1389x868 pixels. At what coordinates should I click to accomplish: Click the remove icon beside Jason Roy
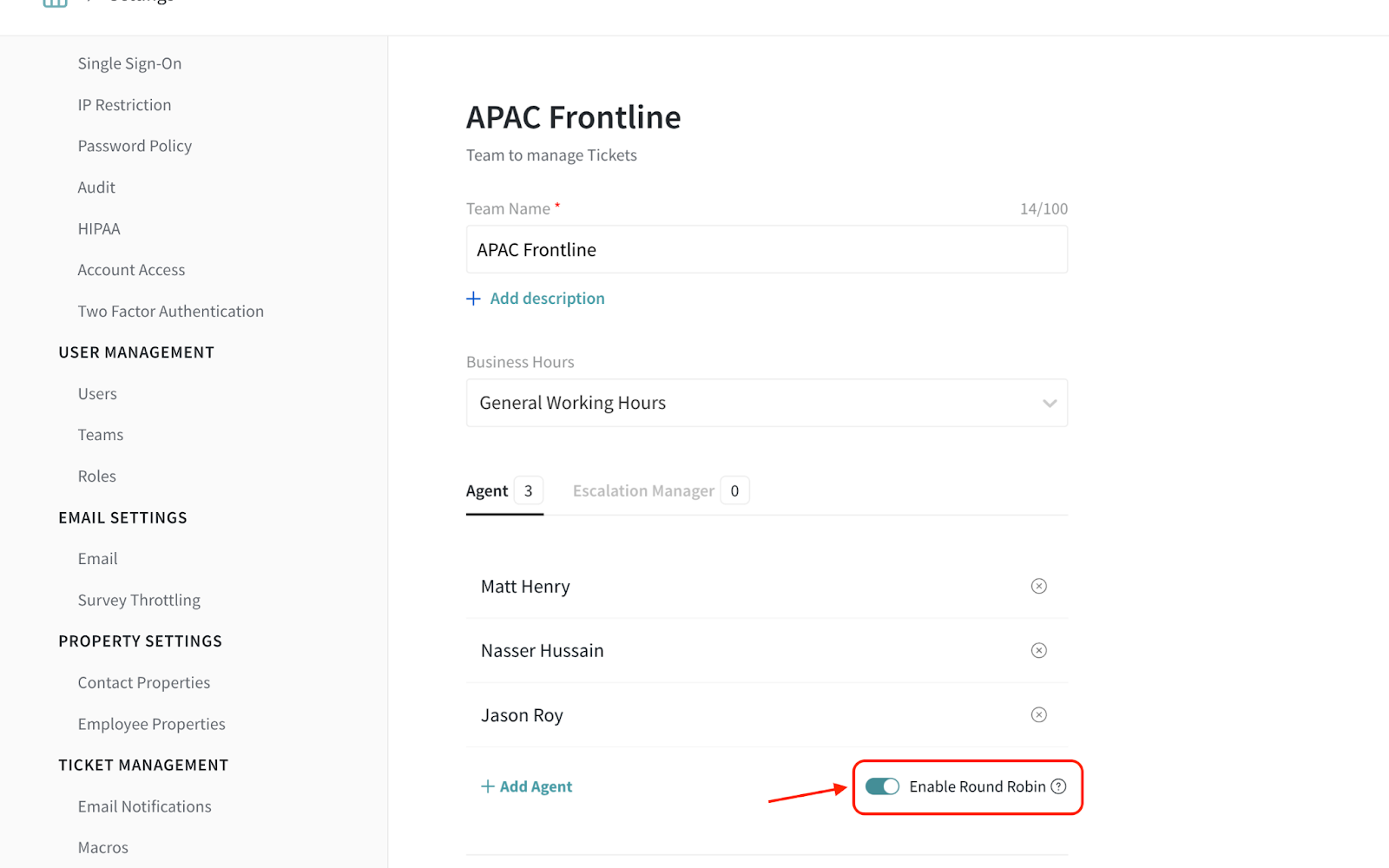[x=1038, y=715]
